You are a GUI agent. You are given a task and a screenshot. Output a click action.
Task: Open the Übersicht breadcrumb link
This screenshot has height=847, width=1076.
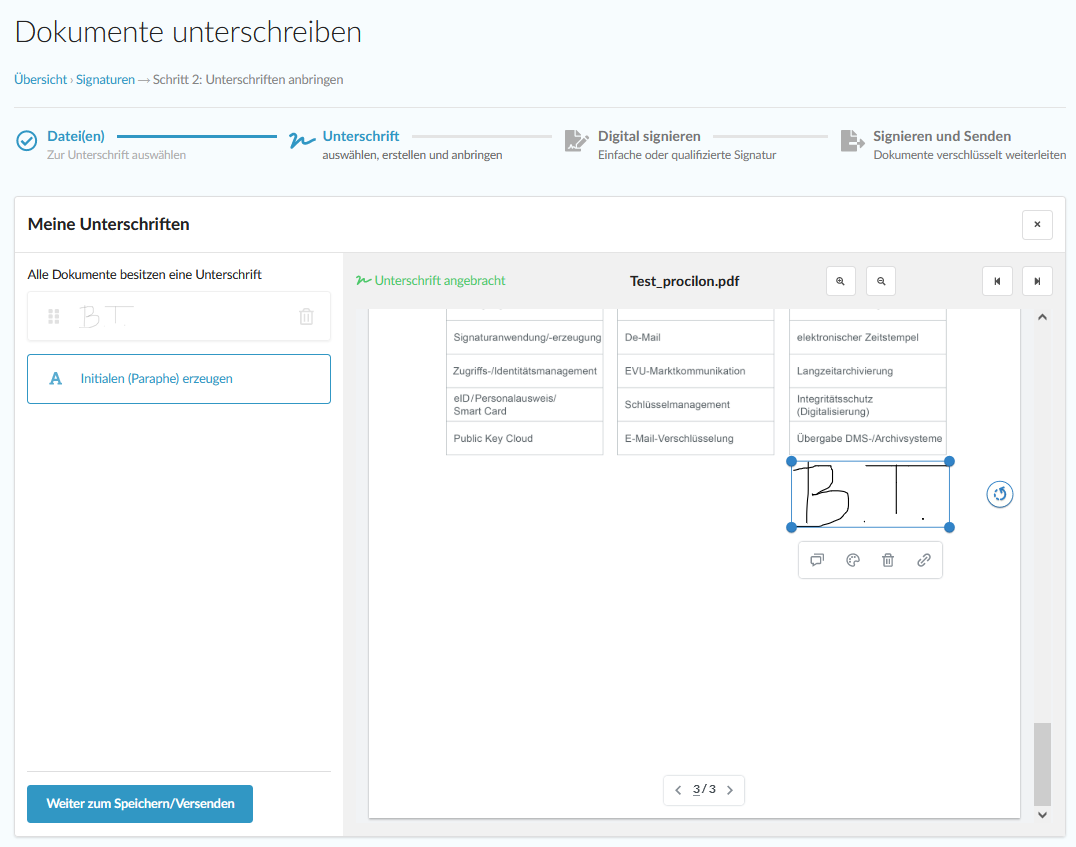pos(41,79)
